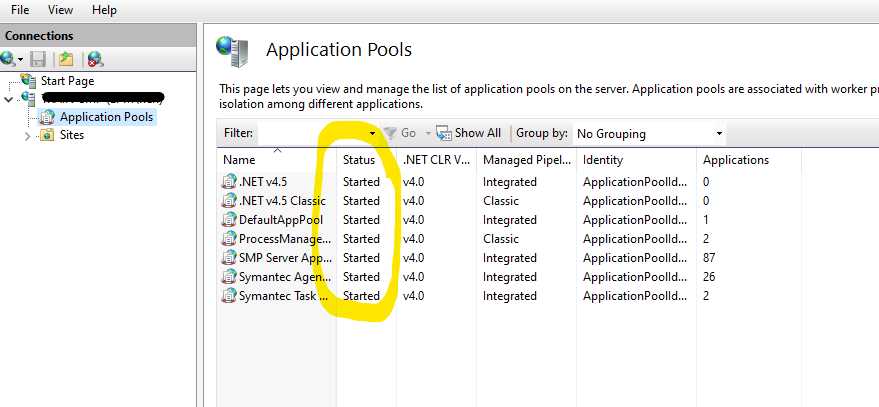Screen dimensions: 879x407
Task: Select the DefaultAppPool application pool icon
Action: click(x=229, y=220)
